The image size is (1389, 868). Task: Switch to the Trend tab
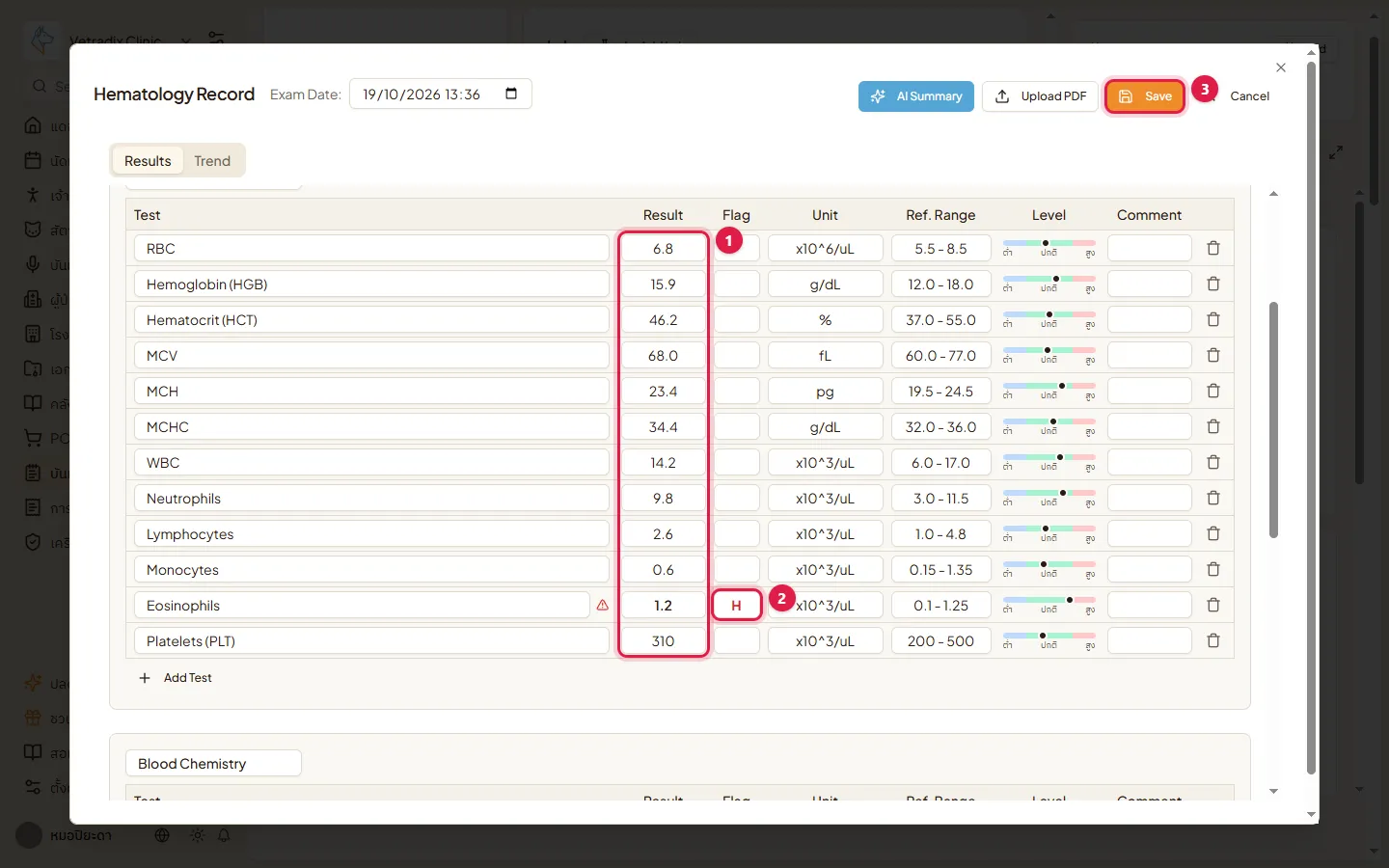click(212, 161)
